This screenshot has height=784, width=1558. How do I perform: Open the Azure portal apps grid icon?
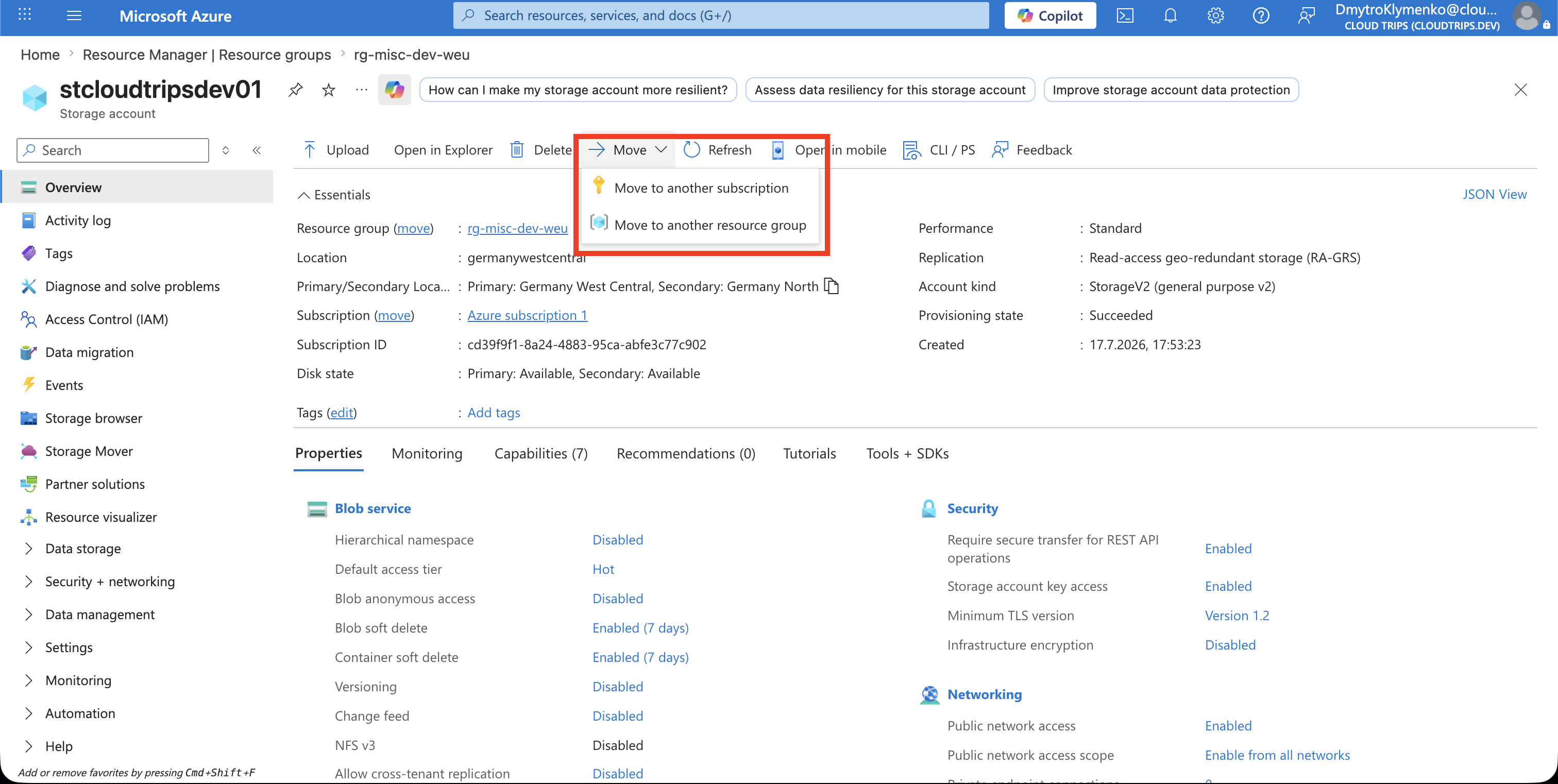pyautogui.click(x=25, y=15)
